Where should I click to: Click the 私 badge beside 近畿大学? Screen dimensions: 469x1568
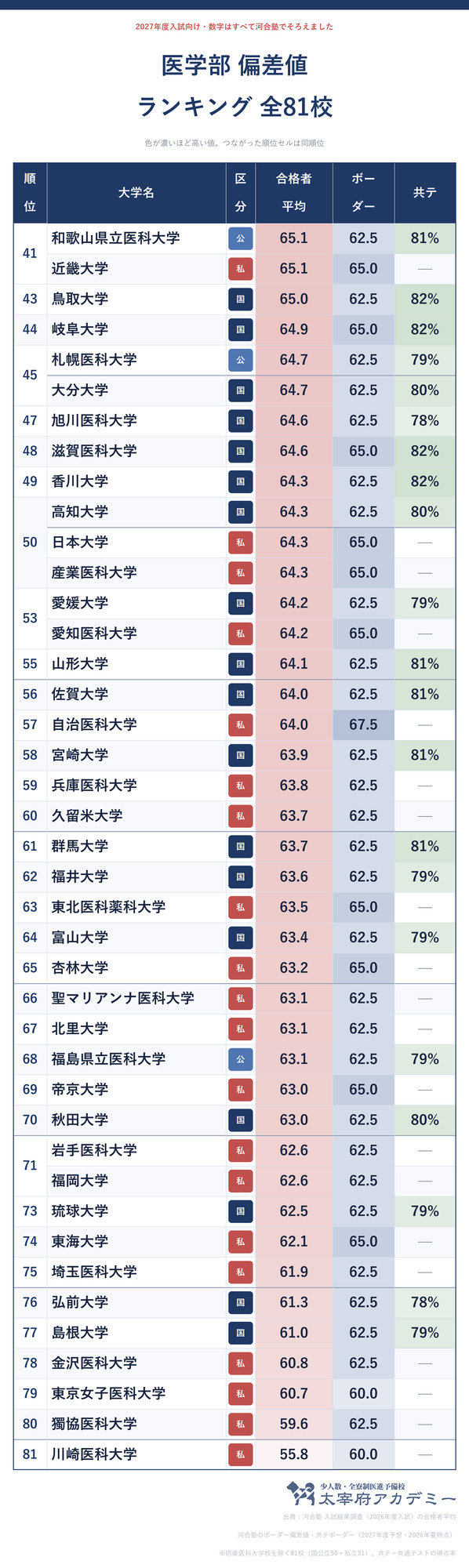tap(241, 269)
